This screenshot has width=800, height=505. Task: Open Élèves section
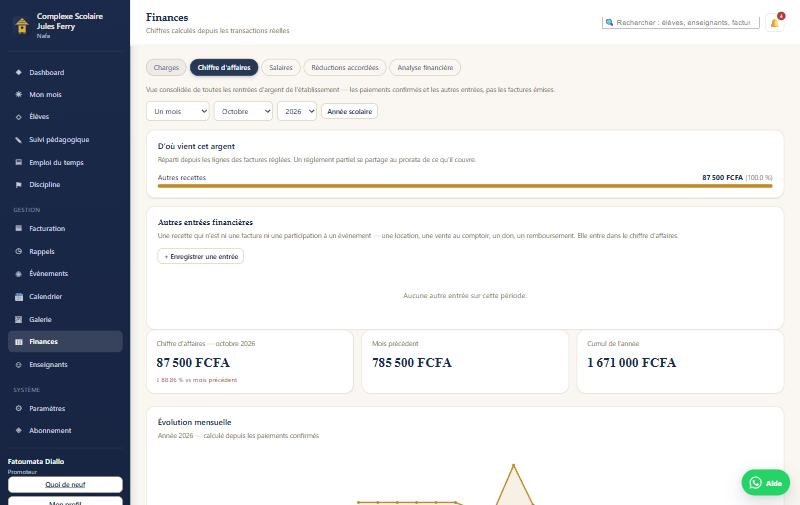pos(65,117)
